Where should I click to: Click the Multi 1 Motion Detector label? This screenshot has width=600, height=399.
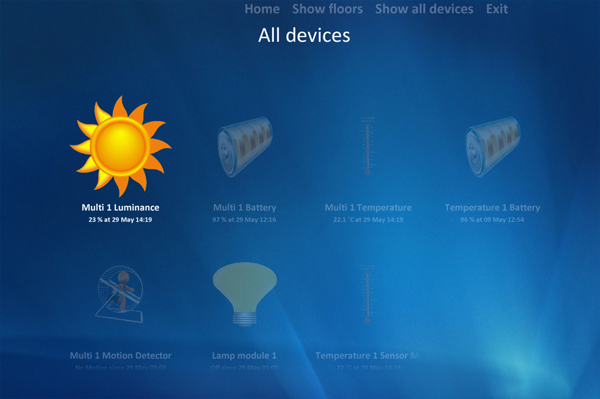pos(121,355)
